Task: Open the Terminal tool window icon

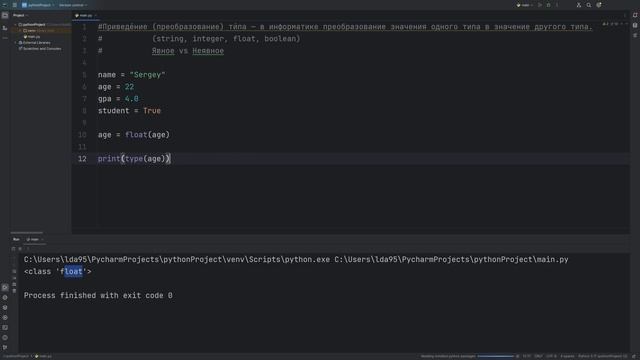Action: (5, 327)
